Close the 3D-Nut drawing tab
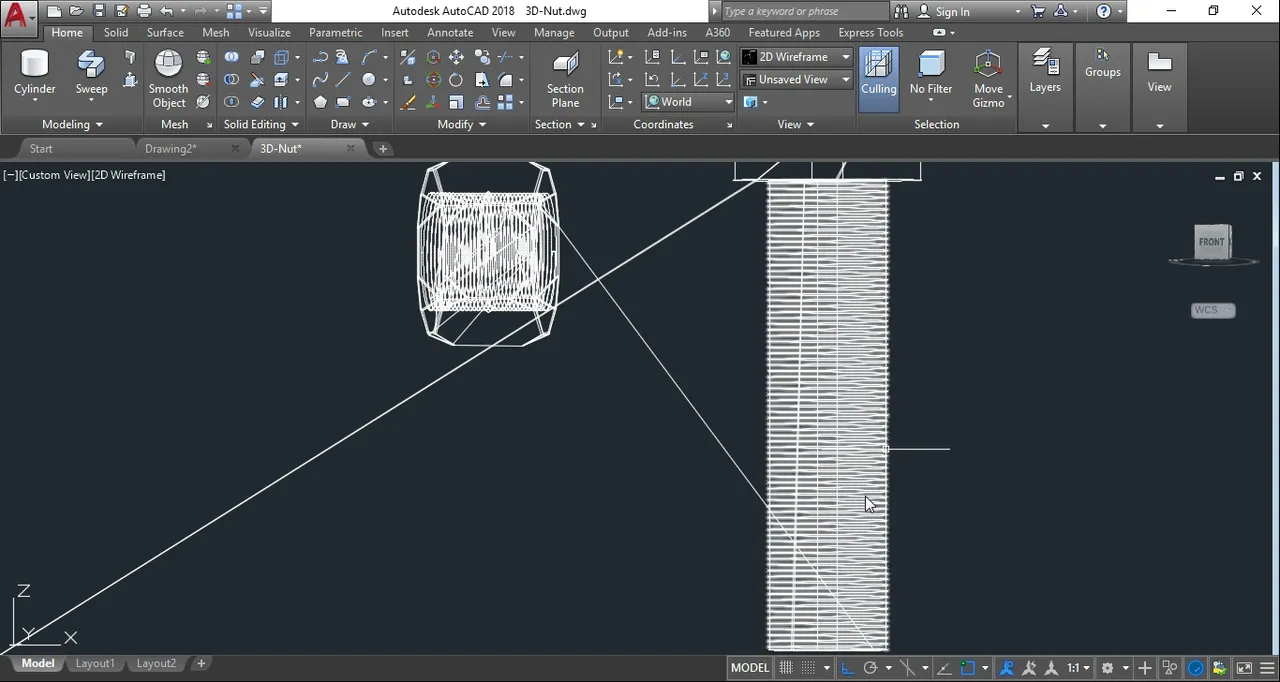 pyautogui.click(x=351, y=148)
